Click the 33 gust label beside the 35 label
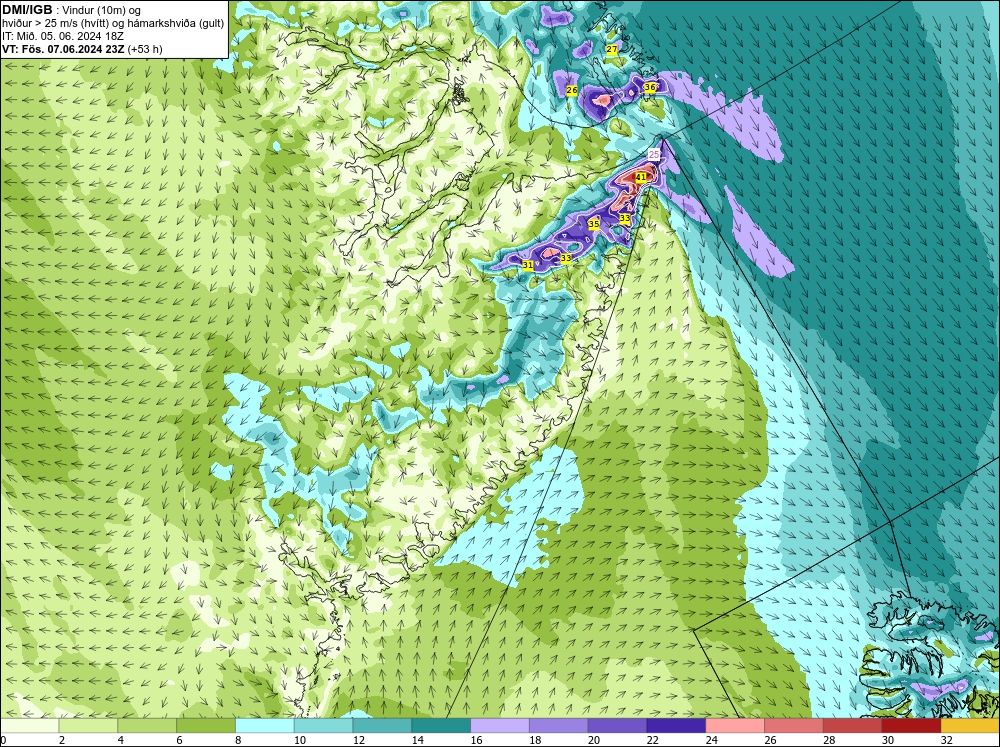Viewport: 1000px width, 747px height. 625,218
